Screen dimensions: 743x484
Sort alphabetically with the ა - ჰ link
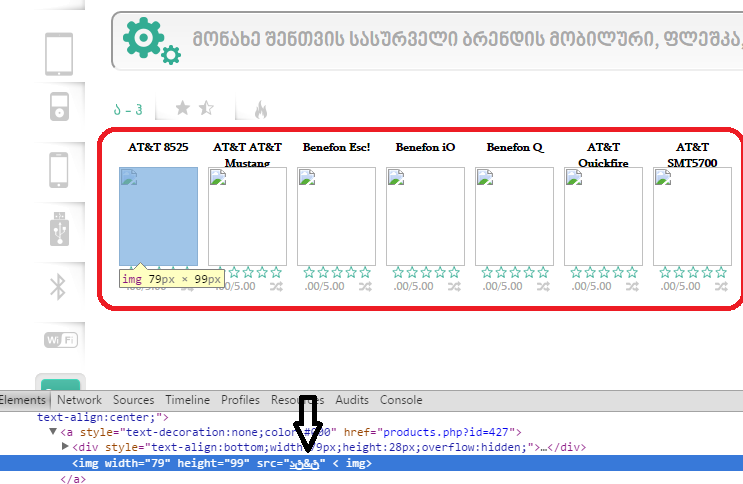point(128,110)
